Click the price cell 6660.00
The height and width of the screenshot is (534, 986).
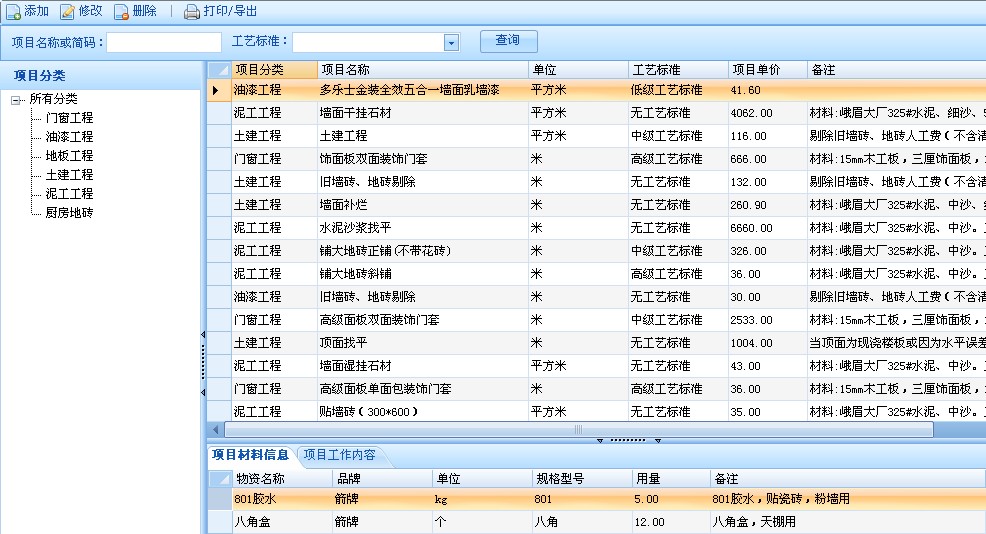(x=768, y=228)
